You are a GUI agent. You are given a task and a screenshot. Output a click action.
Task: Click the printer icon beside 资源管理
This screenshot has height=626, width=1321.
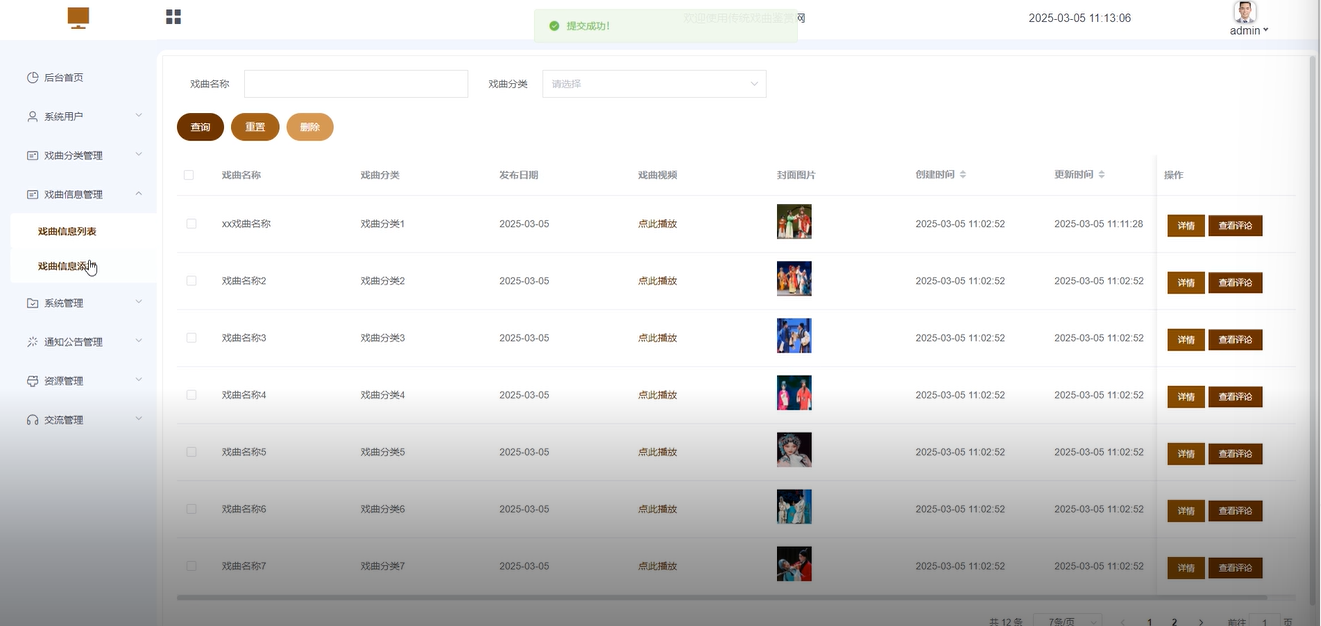pos(33,381)
